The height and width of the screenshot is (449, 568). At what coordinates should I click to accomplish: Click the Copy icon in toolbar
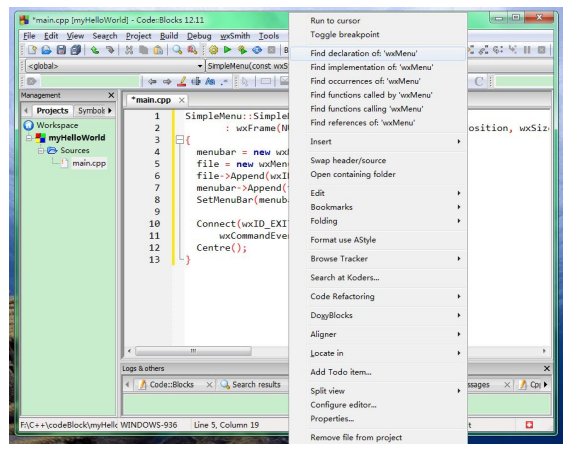coord(143,50)
